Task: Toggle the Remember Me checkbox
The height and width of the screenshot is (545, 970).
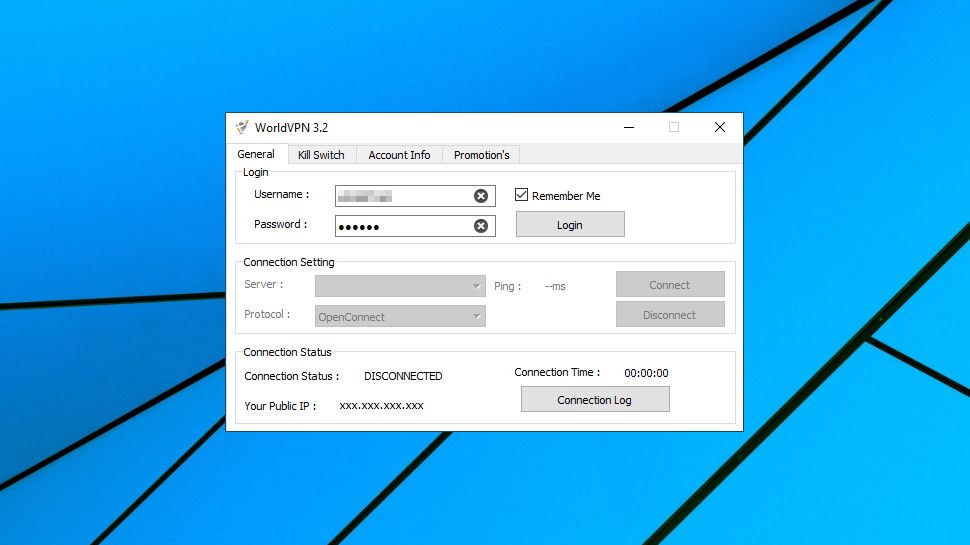Action: (521, 195)
